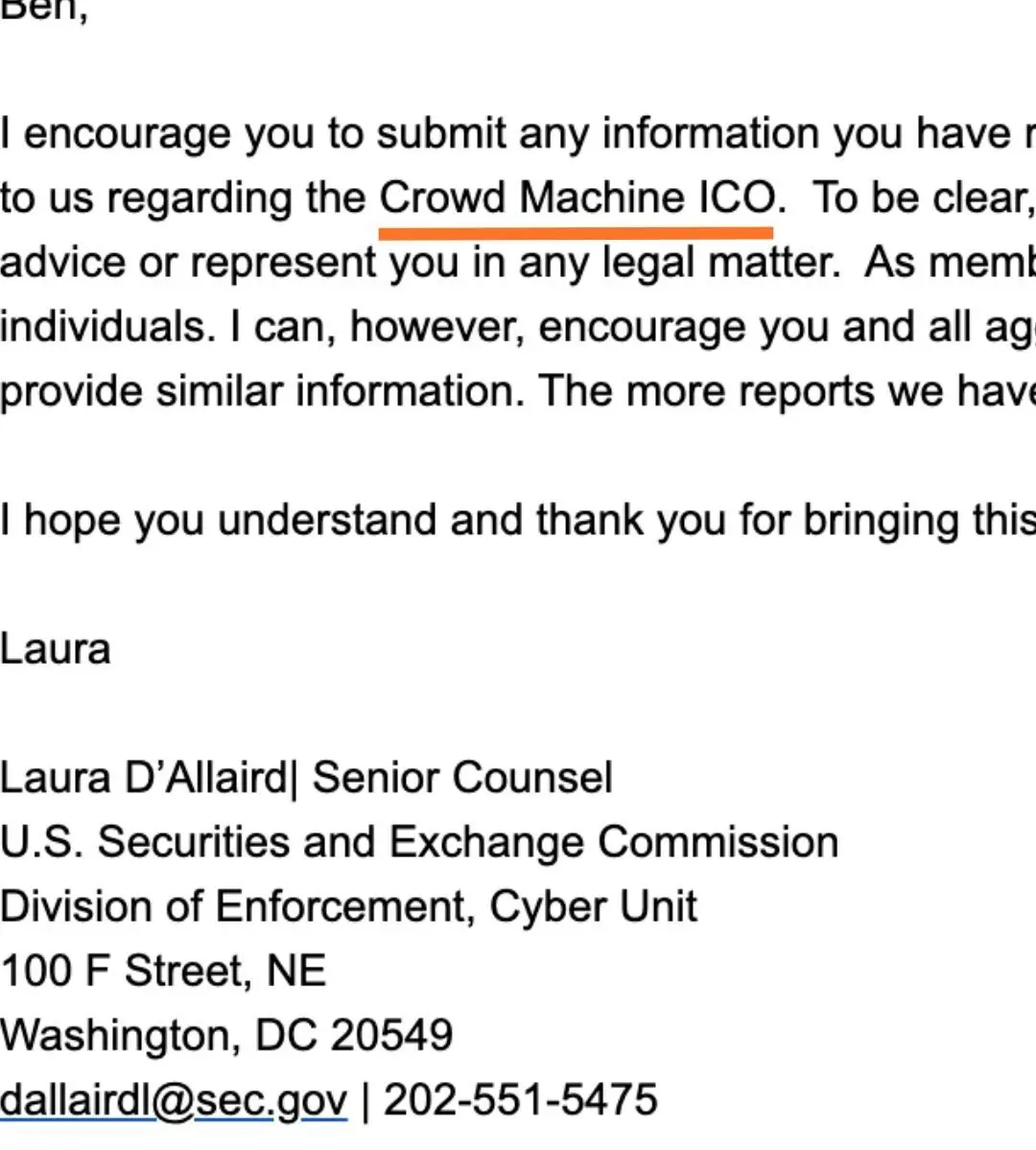Click the 100 F Street, NE address line
The image size is (1036, 1150).
pos(163,971)
